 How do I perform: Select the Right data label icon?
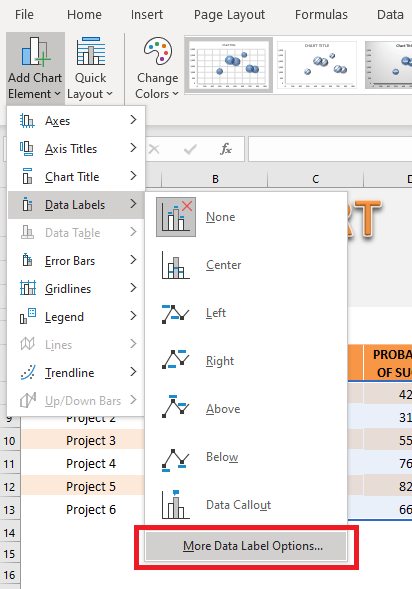click(x=176, y=361)
